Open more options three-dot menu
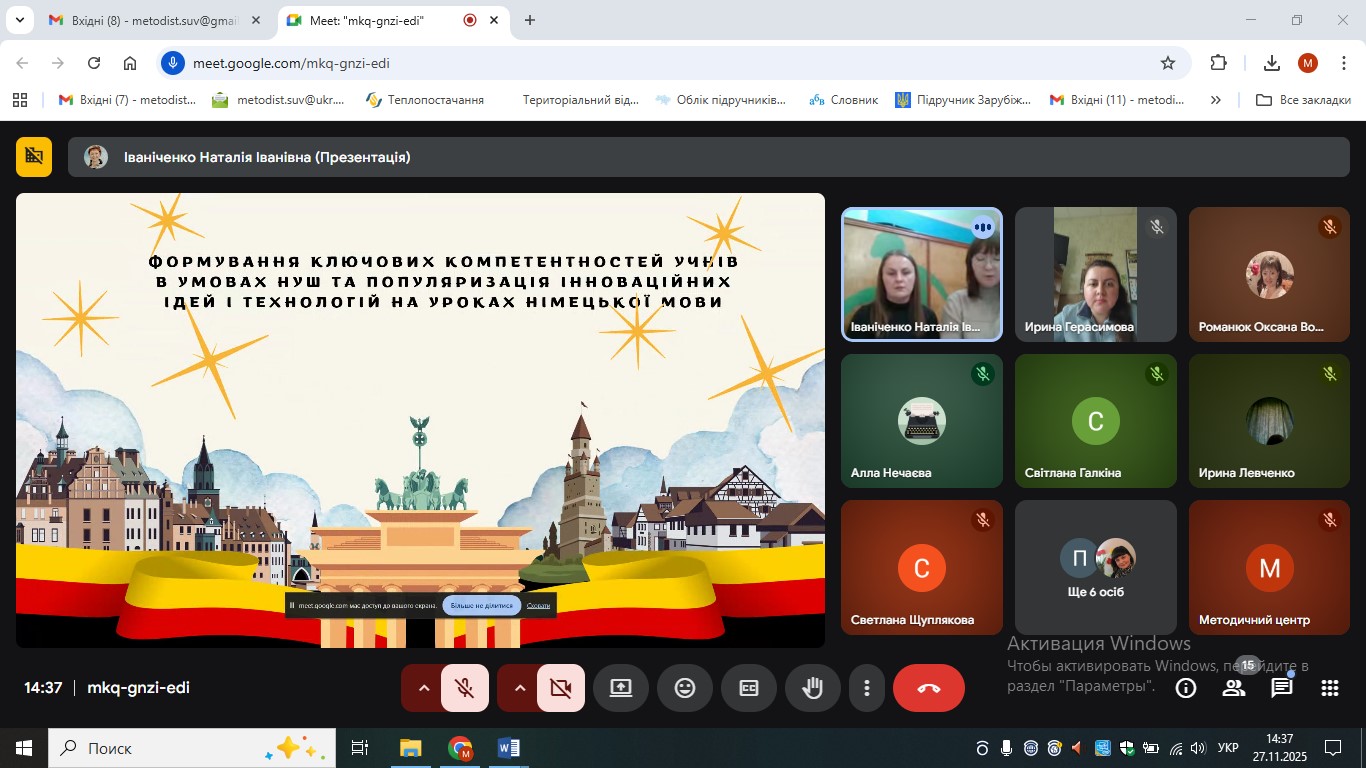1366x768 pixels. tap(867, 688)
